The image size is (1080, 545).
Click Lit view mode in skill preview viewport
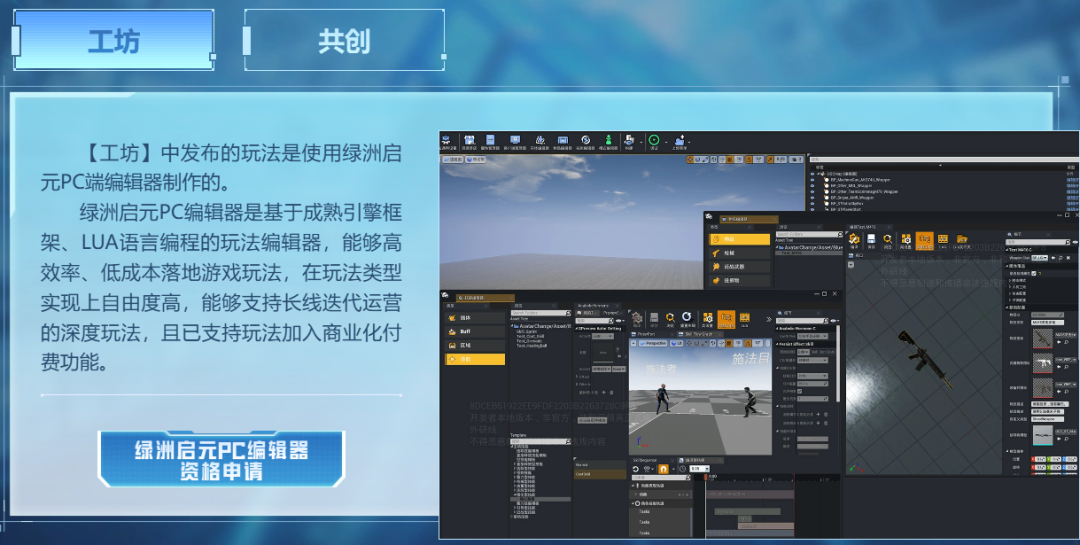pyautogui.click(x=676, y=343)
